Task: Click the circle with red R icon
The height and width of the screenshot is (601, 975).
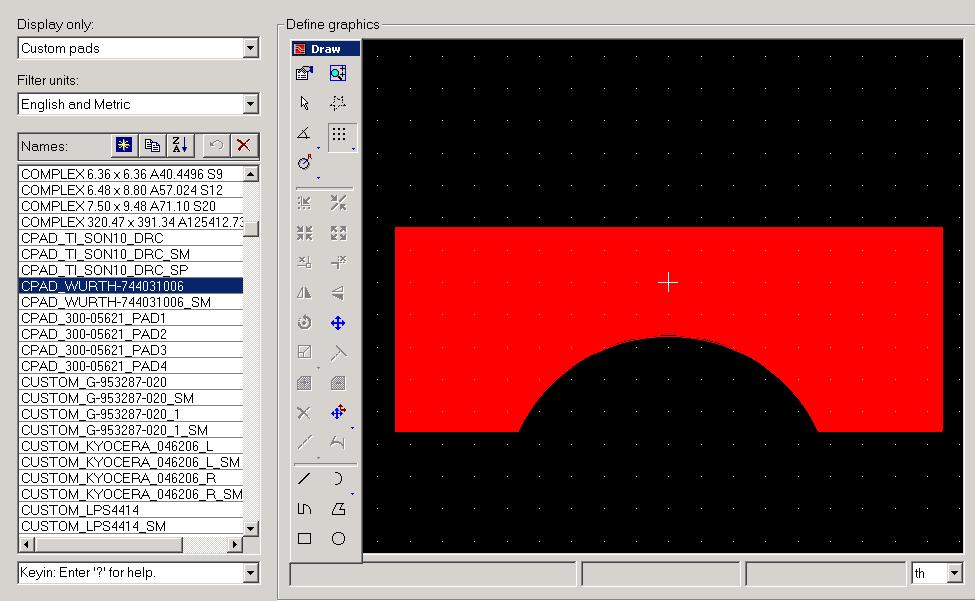Action: [x=305, y=163]
